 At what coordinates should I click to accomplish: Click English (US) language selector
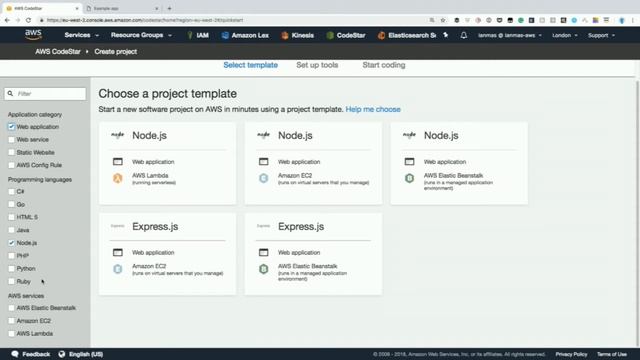click(86, 354)
